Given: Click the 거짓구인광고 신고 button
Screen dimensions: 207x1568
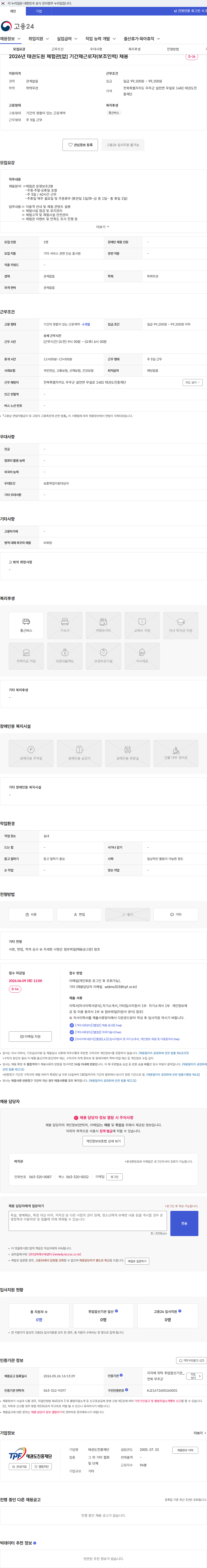Looking at the screenshot, I should [x=192, y=1360].
